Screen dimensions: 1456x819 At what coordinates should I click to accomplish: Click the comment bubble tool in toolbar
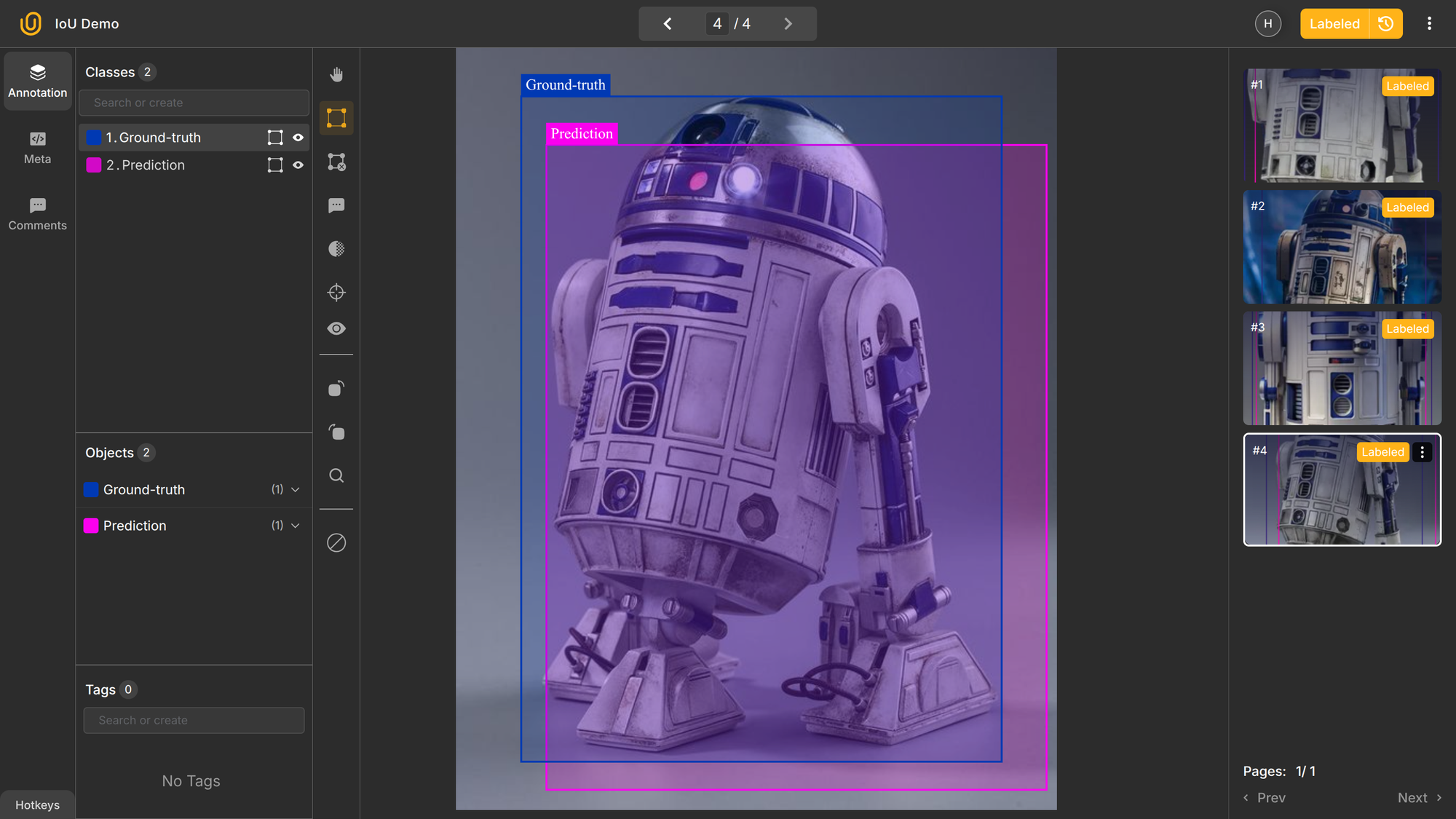336,205
